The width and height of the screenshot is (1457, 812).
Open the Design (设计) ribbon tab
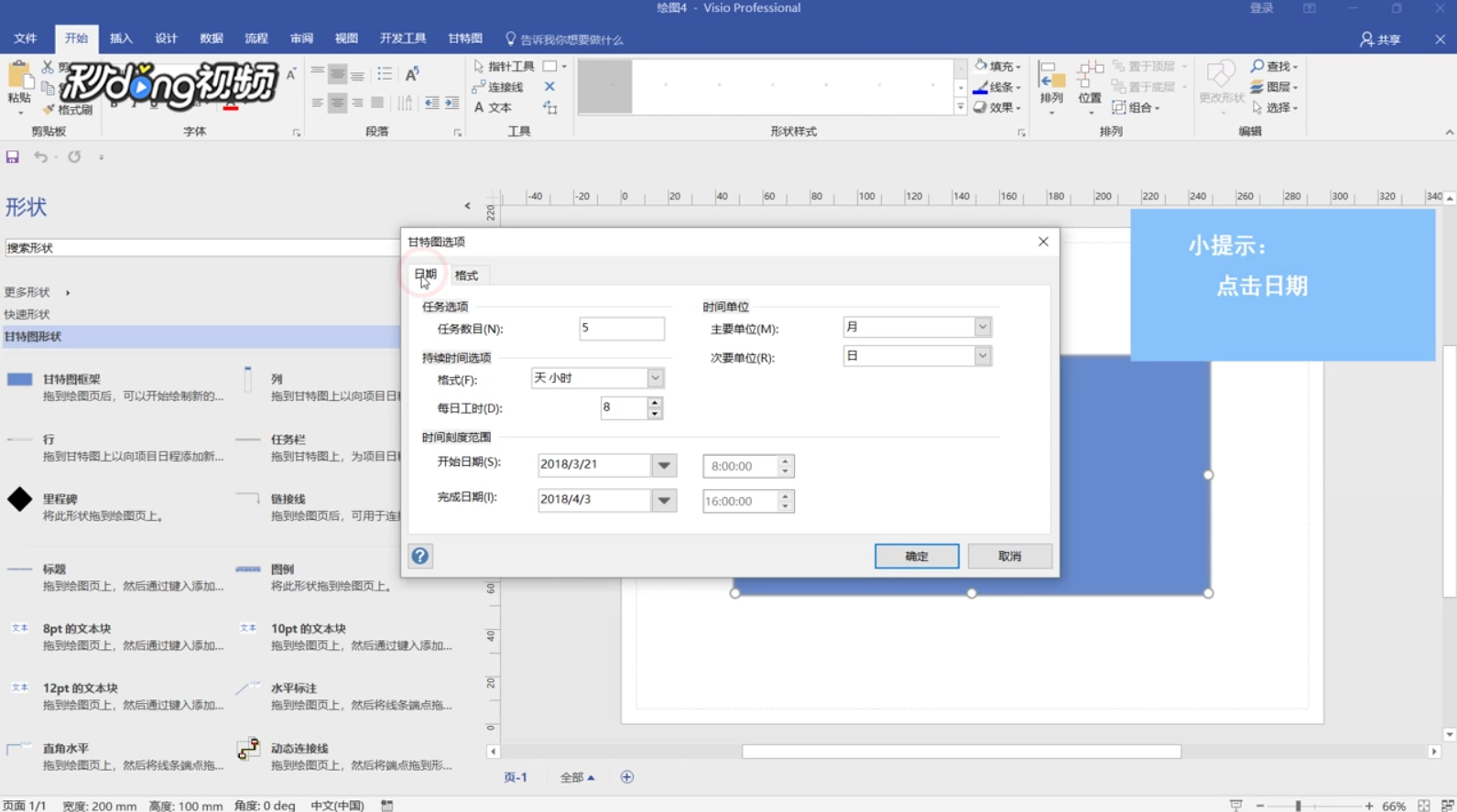[166, 38]
